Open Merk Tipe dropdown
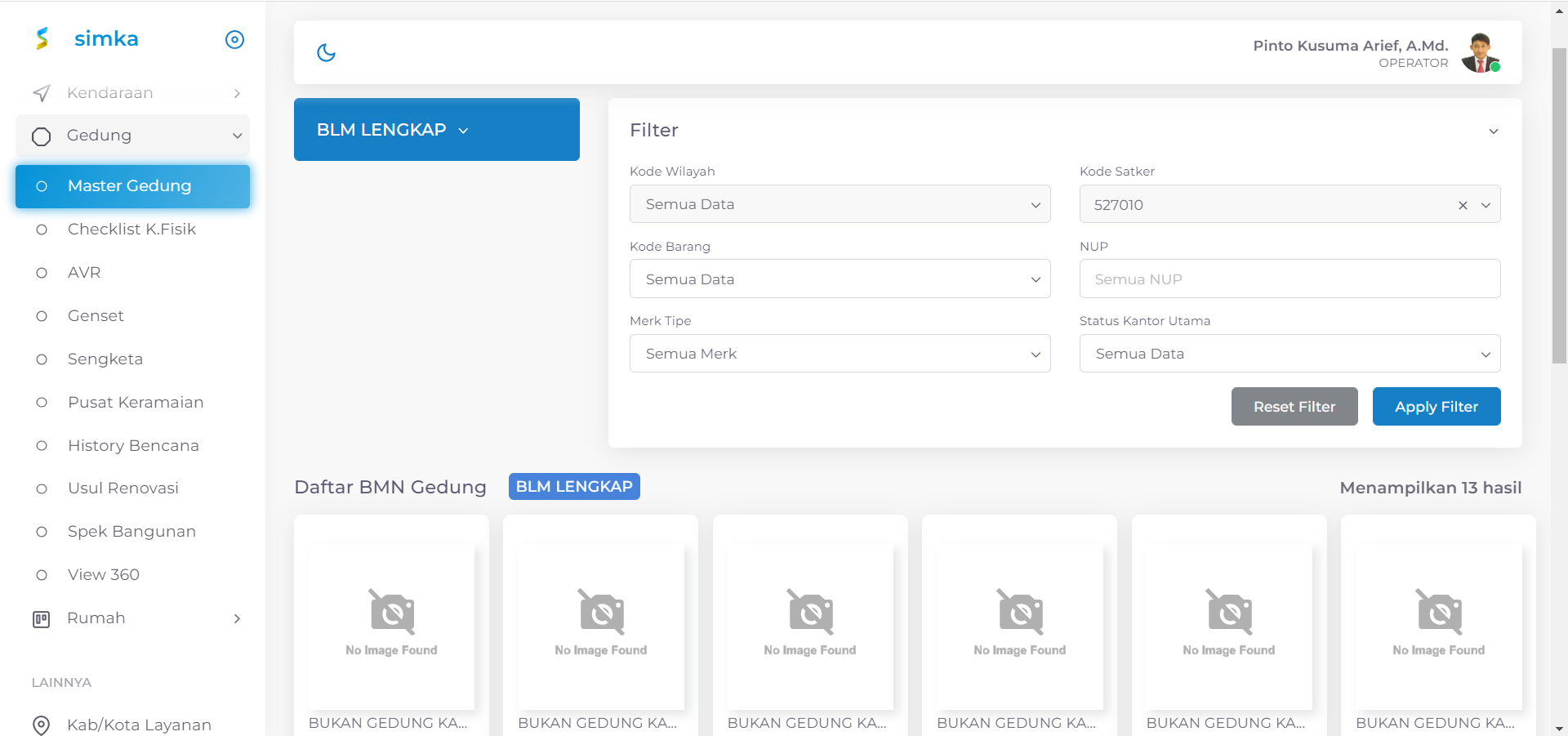The width and height of the screenshot is (1568, 736). pos(840,354)
